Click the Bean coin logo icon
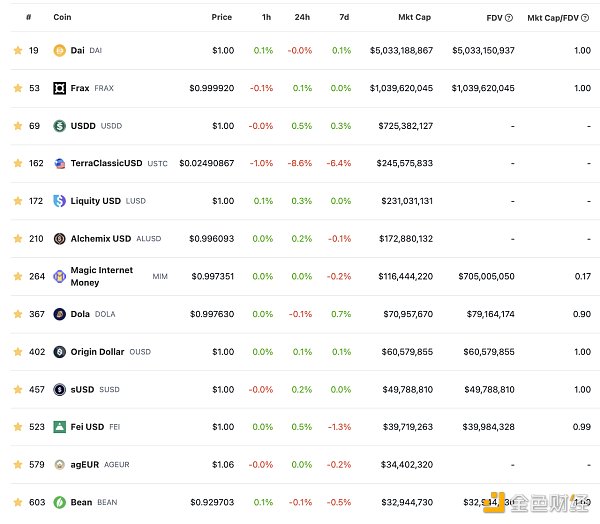Image resolution: width=600 pixels, height=524 pixels. (60, 502)
